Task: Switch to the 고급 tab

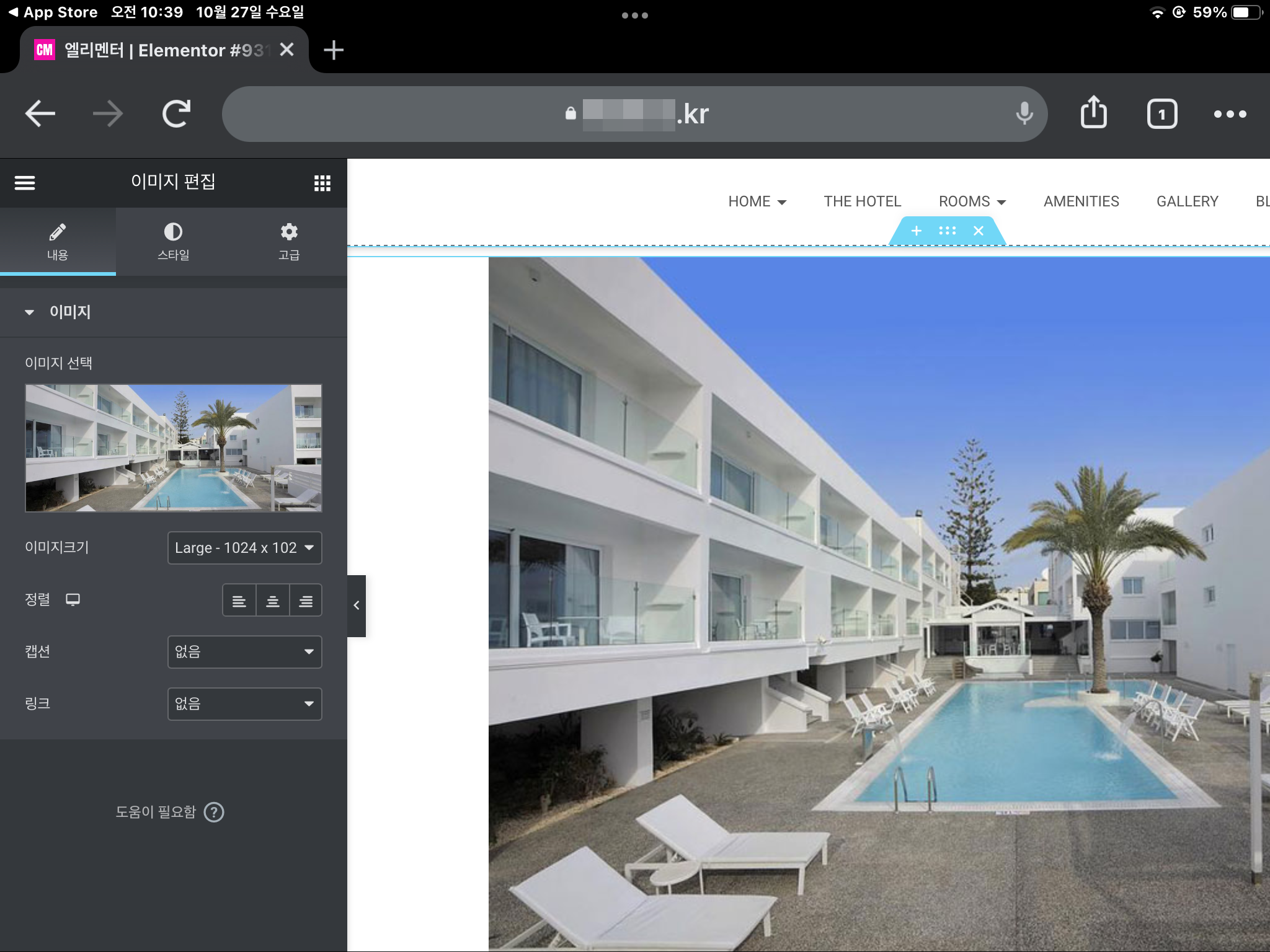Action: click(x=289, y=241)
